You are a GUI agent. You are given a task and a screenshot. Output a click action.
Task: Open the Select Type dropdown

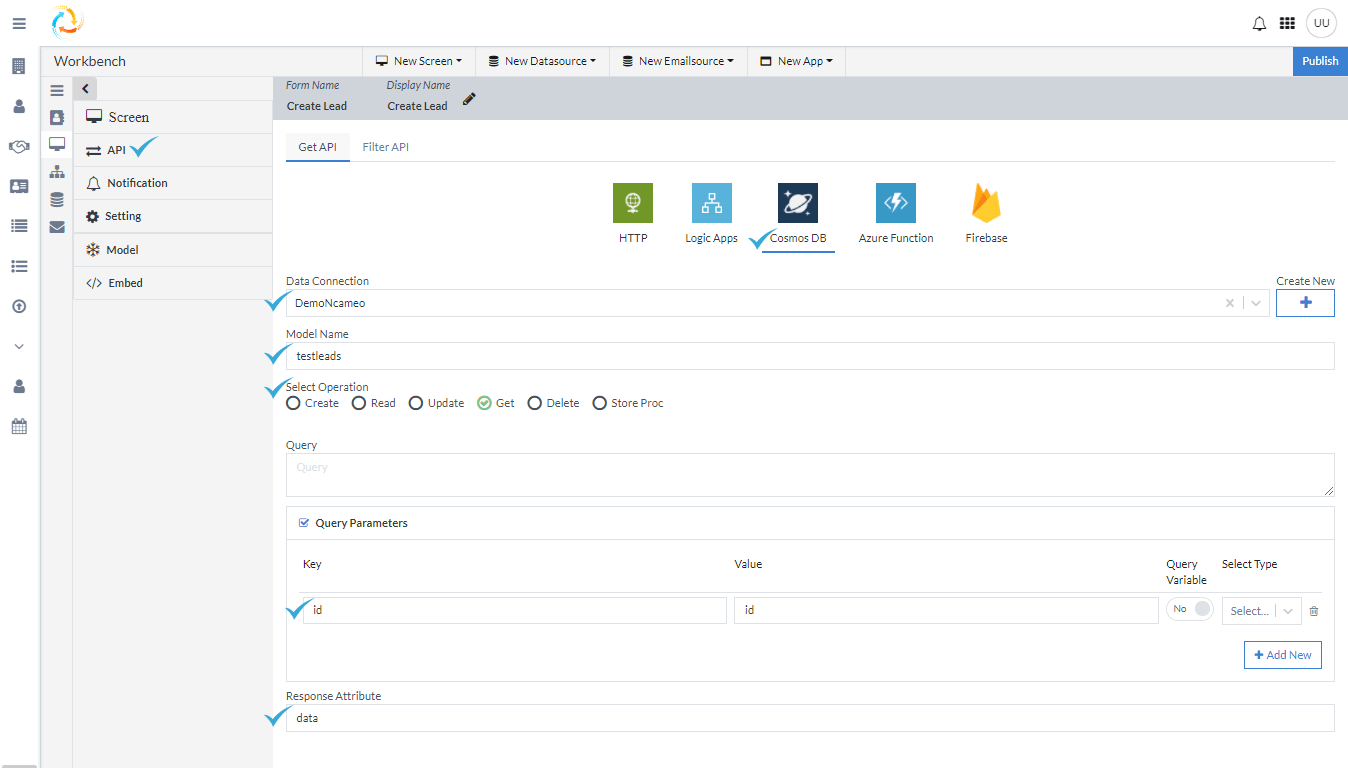click(x=1261, y=611)
